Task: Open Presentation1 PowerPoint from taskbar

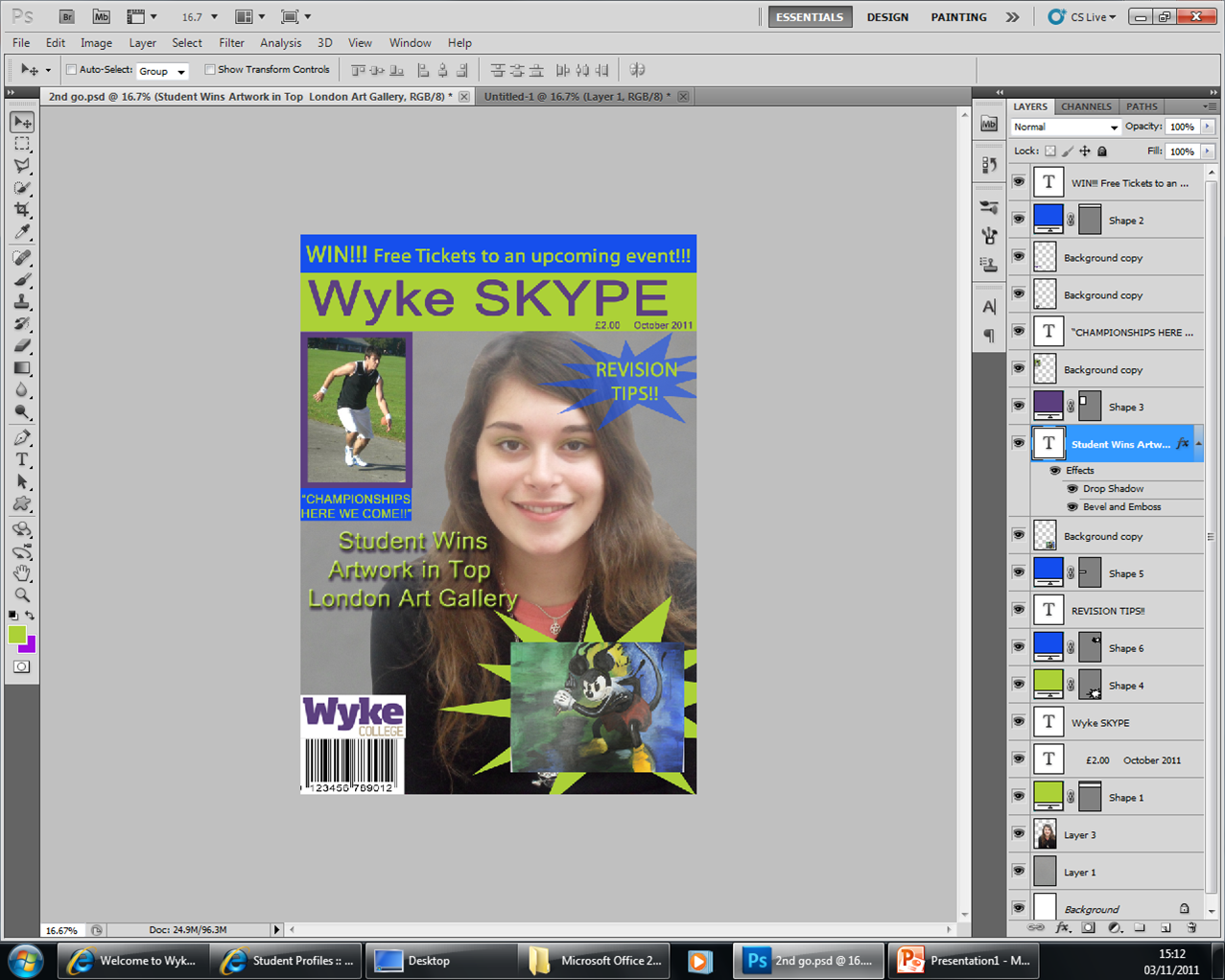Action: coord(964,960)
